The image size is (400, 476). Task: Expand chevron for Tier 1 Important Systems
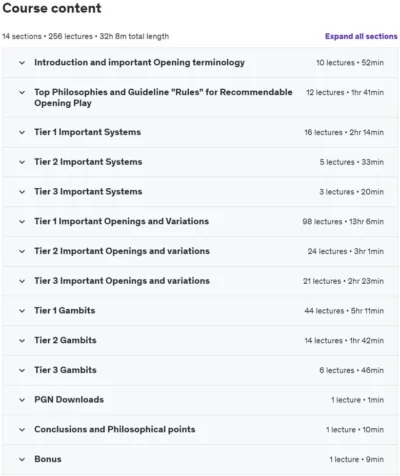22,132
